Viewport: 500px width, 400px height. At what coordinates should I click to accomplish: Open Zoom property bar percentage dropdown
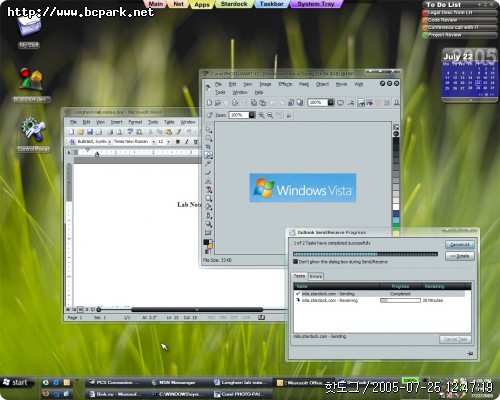pyautogui.click(x=252, y=115)
